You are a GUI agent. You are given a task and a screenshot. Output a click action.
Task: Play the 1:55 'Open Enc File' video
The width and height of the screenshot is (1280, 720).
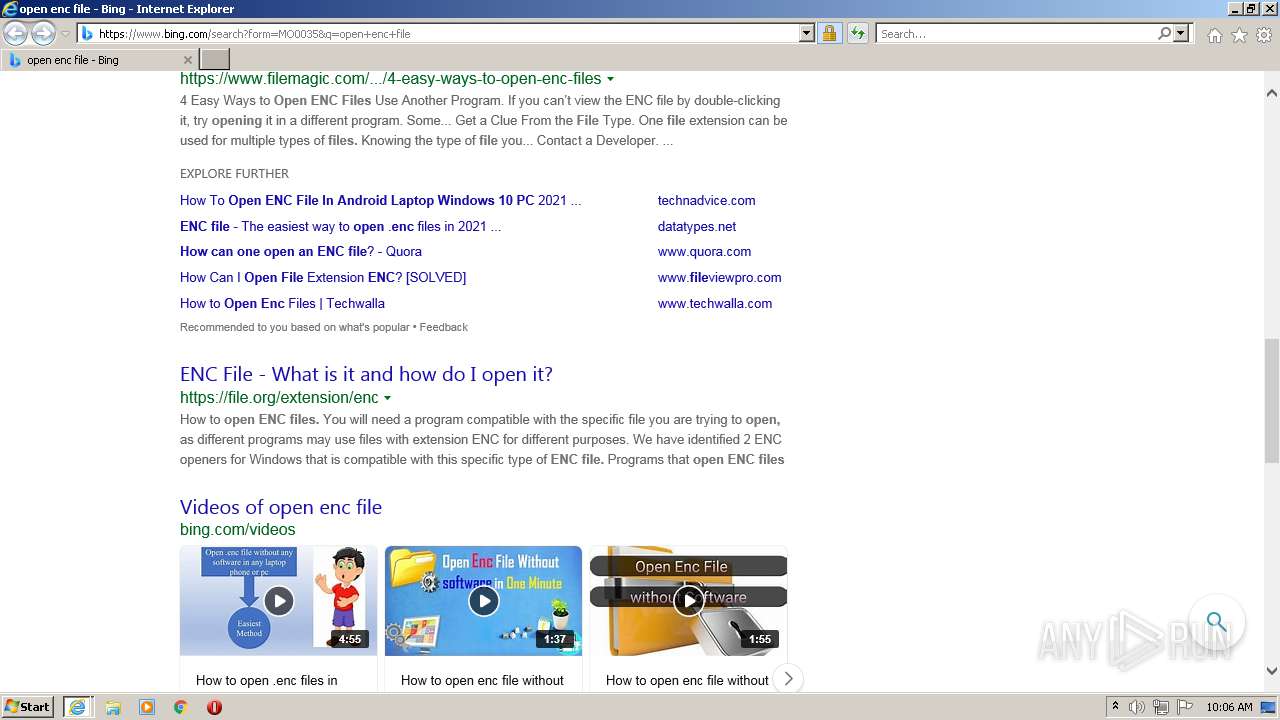point(688,600)
